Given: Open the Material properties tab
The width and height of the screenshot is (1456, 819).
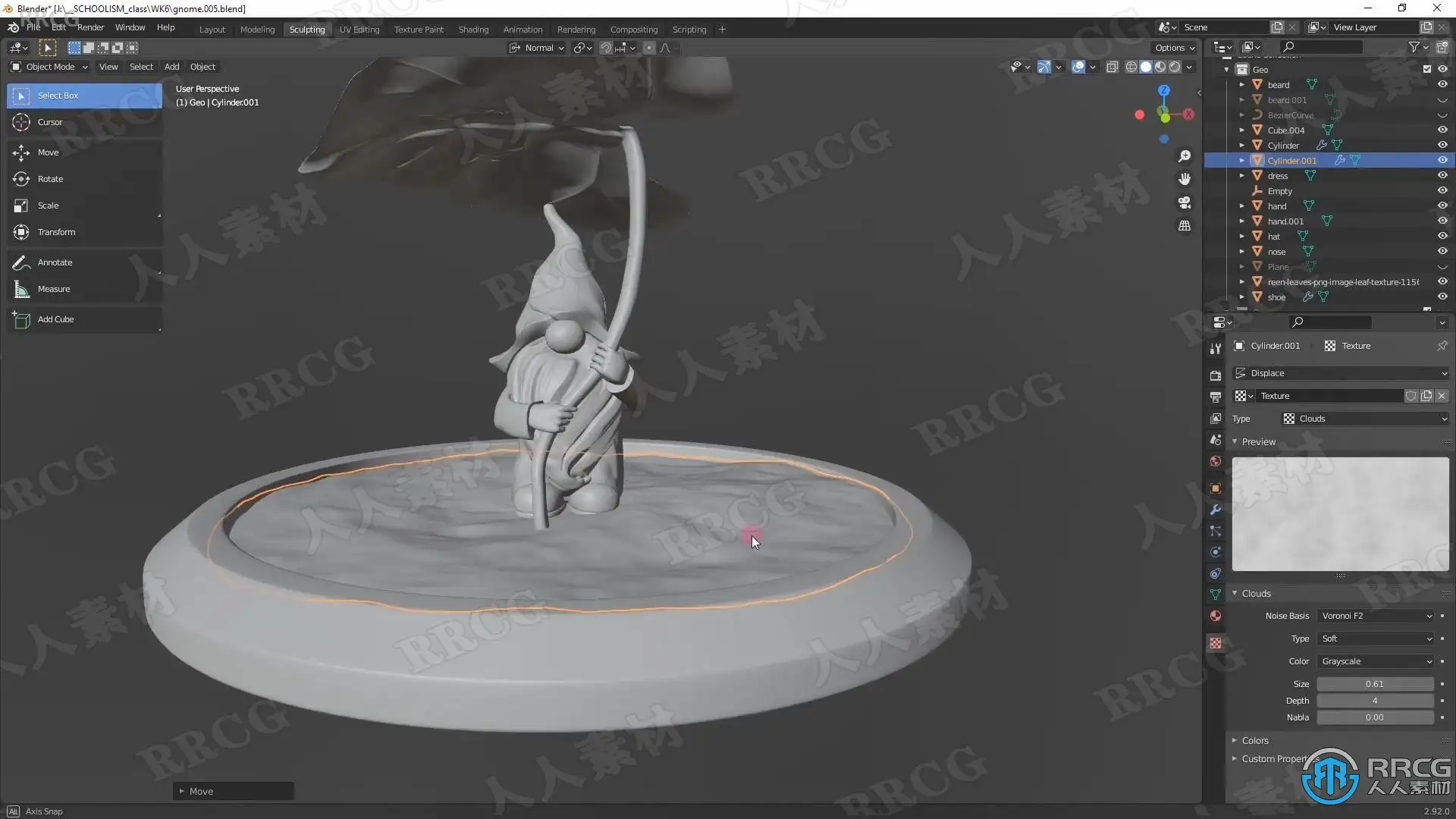Looking at the screenshot, I should (x=1216, y=616).
